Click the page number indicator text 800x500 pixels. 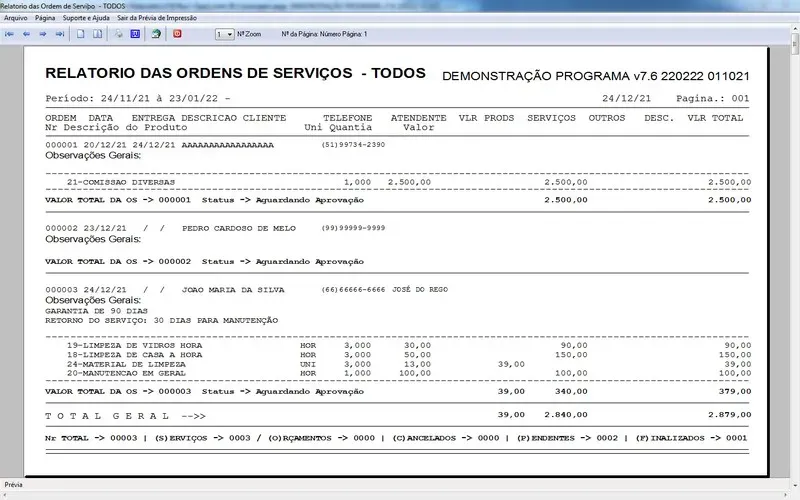click(x=325, y=34)
